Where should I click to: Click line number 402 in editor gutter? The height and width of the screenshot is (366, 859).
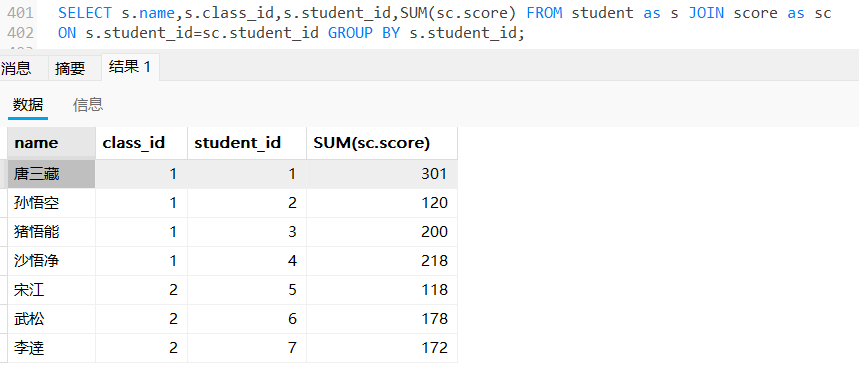pyautogui.click(x=20, y=33)
